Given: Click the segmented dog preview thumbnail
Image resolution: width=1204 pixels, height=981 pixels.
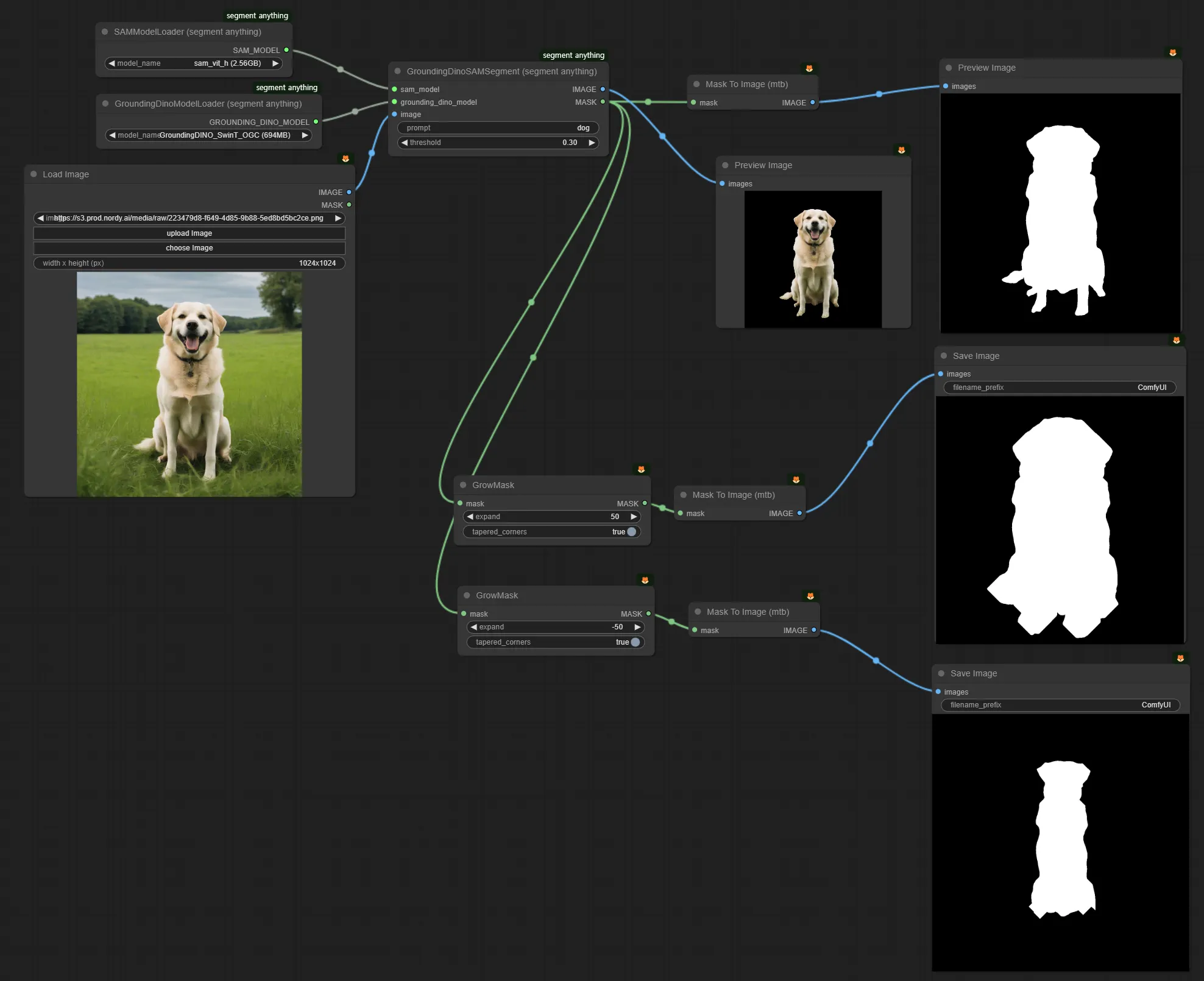Looking at the screenshot, I should pos(812,259).
